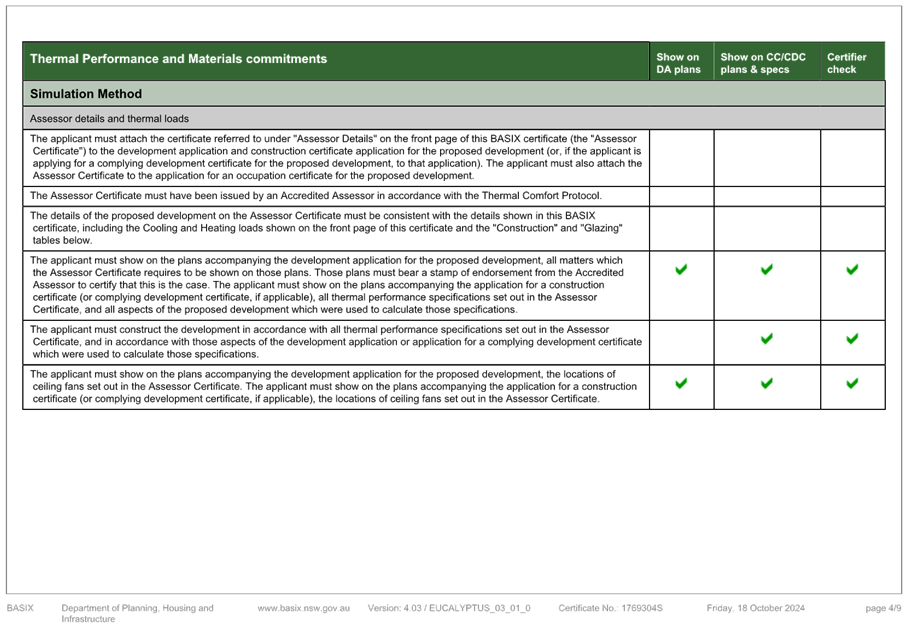The height and width of the screenshot is (626, 907).
Task: Click 'Version: 4.03 / EUCALYPTUS_03_01_0' footer text
Action: (449, 608)
